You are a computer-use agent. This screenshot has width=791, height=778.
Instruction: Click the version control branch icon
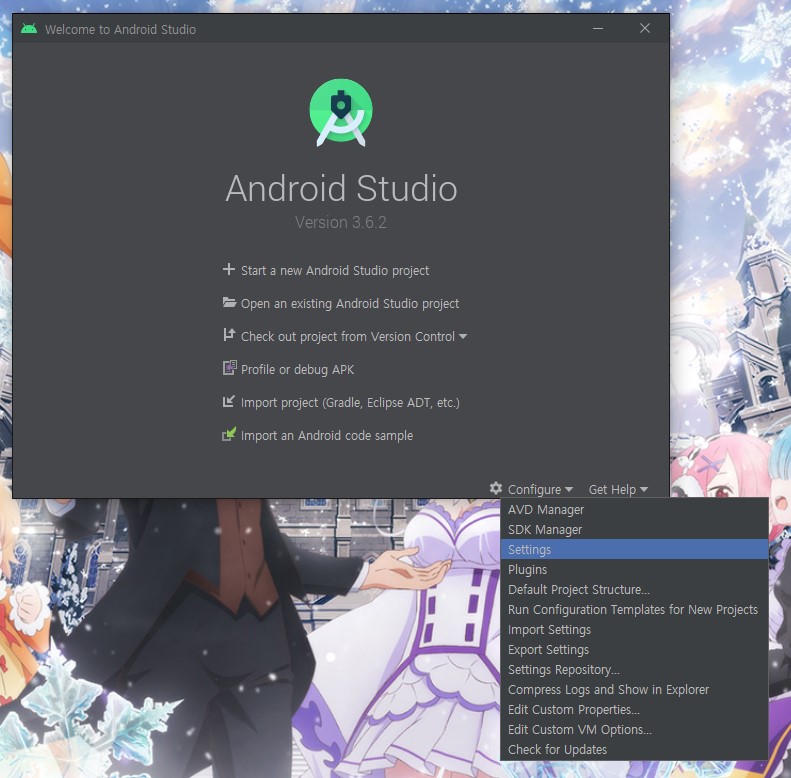[229, 335]
